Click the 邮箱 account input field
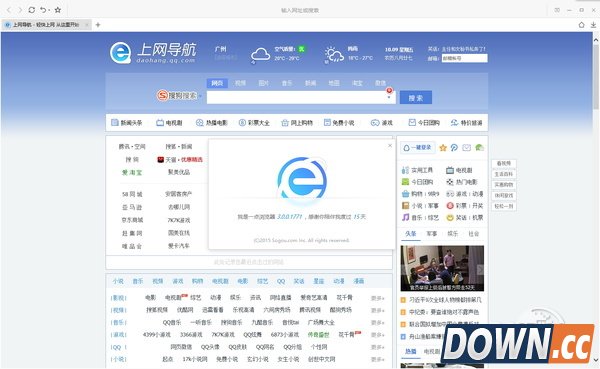The height and width of the screenshot is (369, 600). (x=465, y=58)
